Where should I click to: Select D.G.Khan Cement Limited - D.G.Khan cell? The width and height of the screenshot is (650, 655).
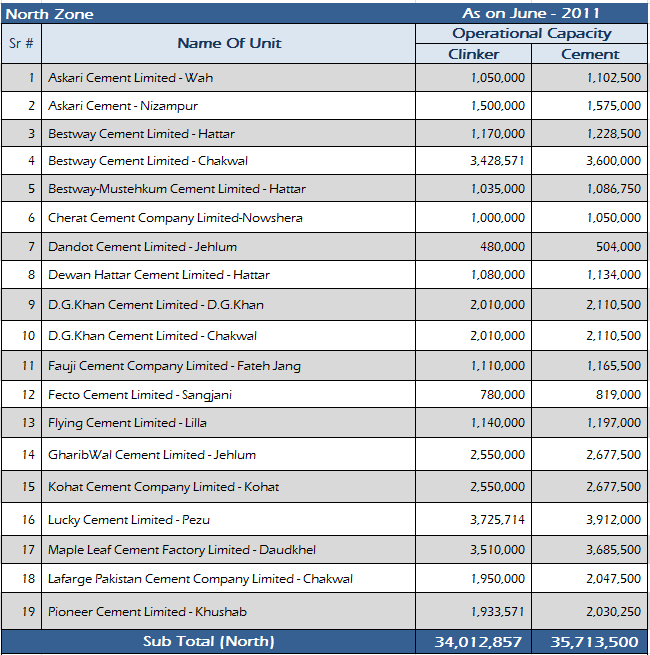[x=156, y=305]
